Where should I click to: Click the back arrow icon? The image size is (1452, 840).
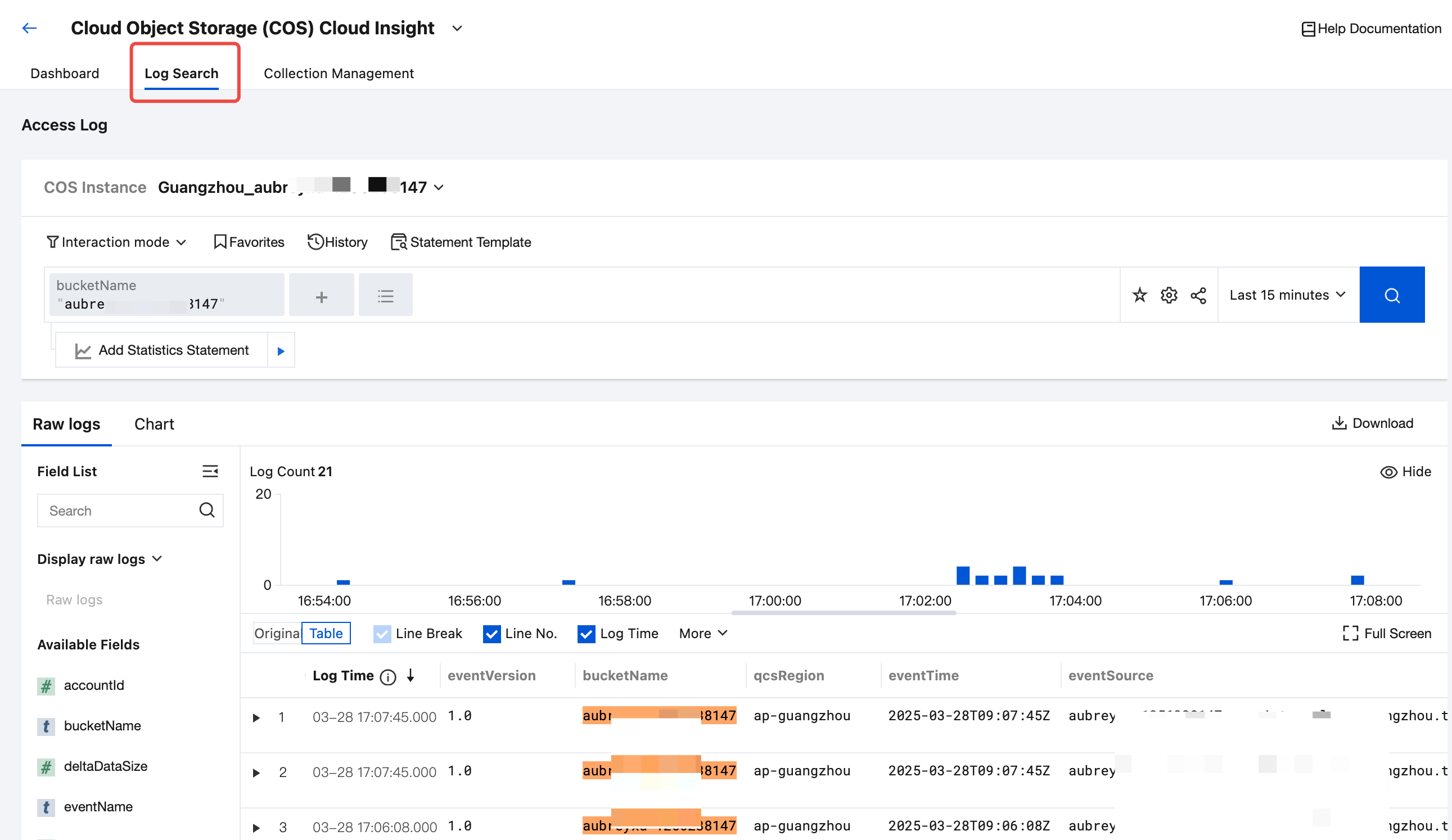(29, 28)
